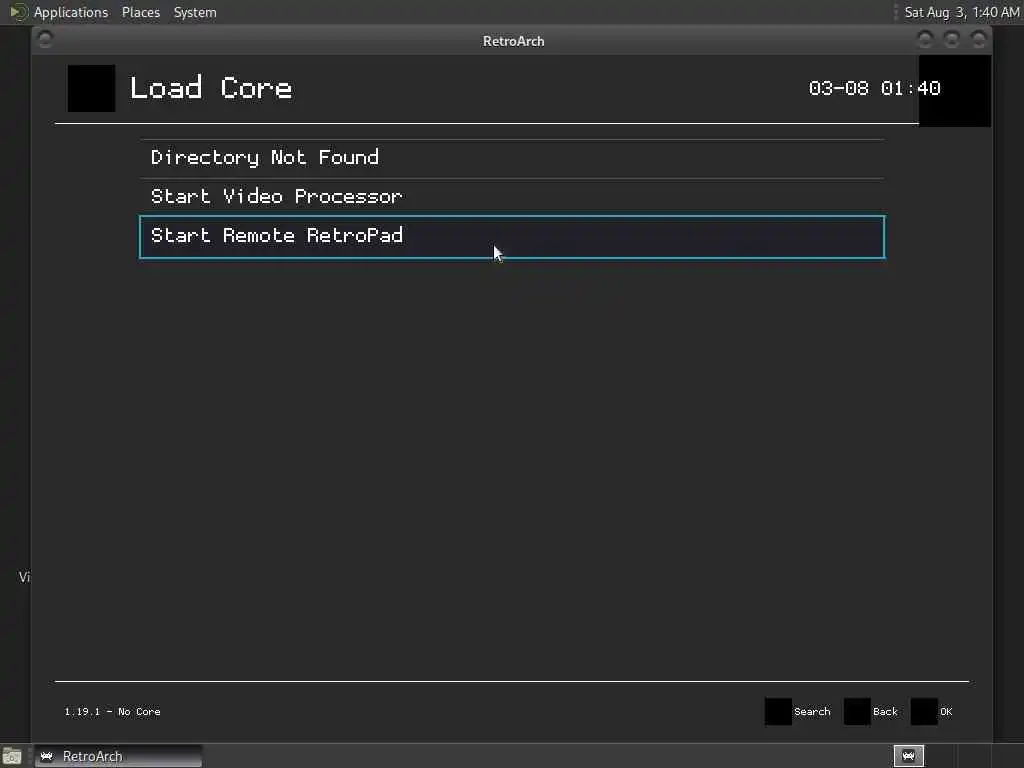Click the Load Core heading
The image size is (1024, 768).
coord(210,88)
